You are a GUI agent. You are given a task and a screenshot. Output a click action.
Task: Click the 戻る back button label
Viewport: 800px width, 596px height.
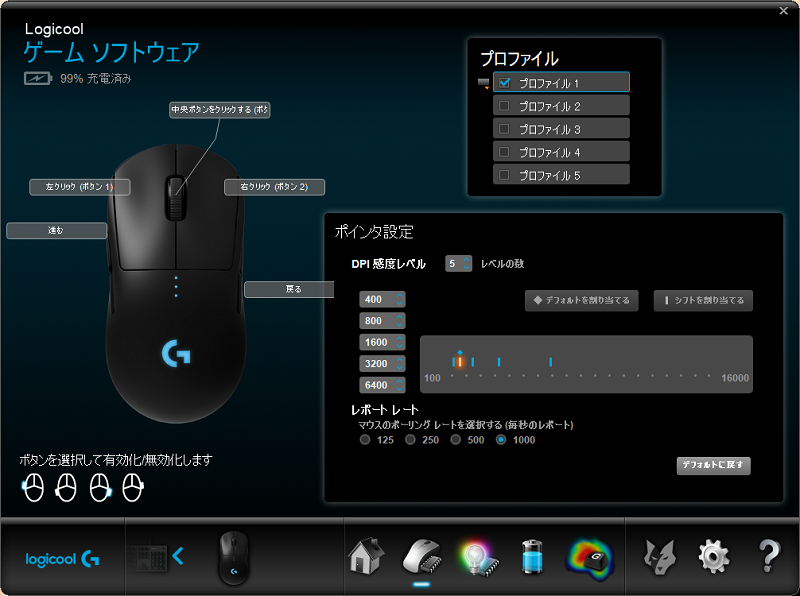tap(289, 289)
